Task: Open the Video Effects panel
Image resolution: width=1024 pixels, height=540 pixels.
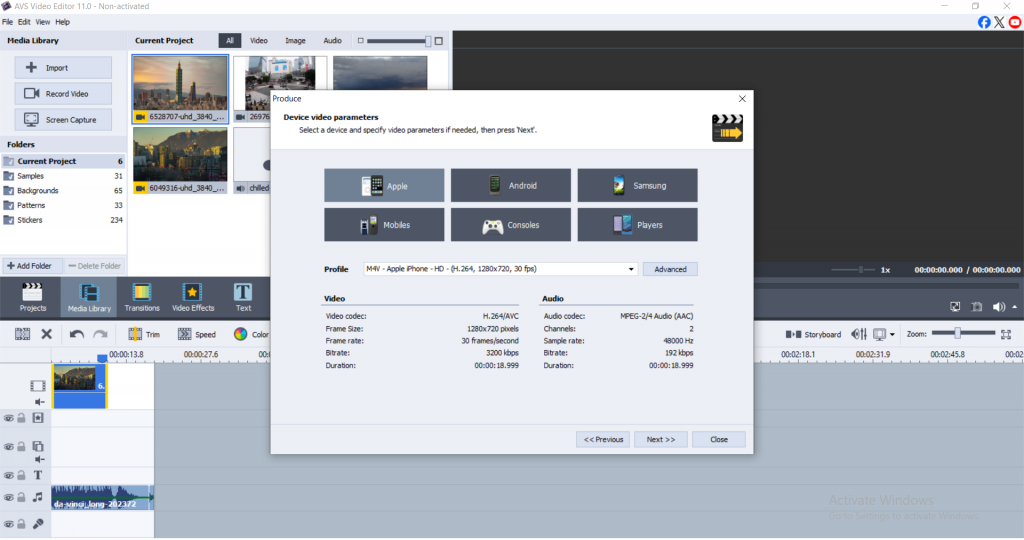Action: 193,297
